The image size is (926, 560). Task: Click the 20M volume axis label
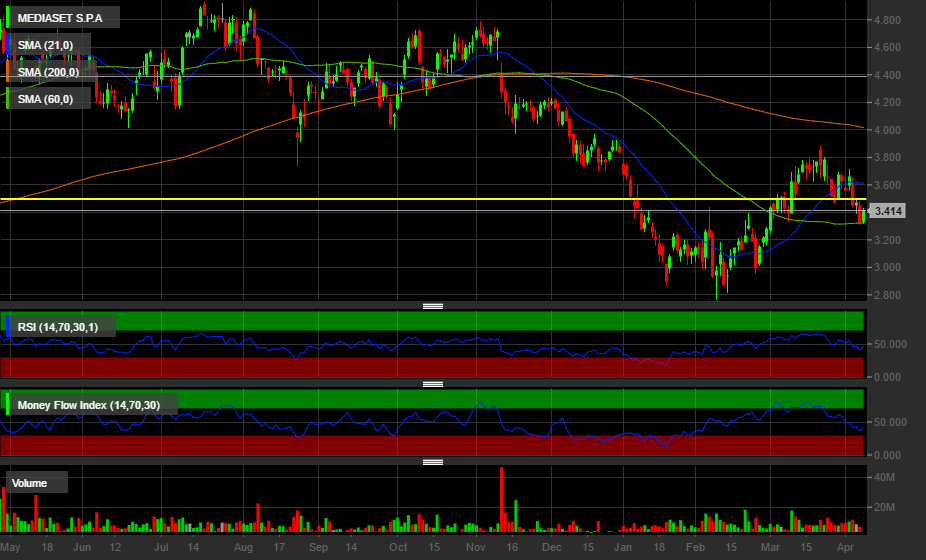884,507
